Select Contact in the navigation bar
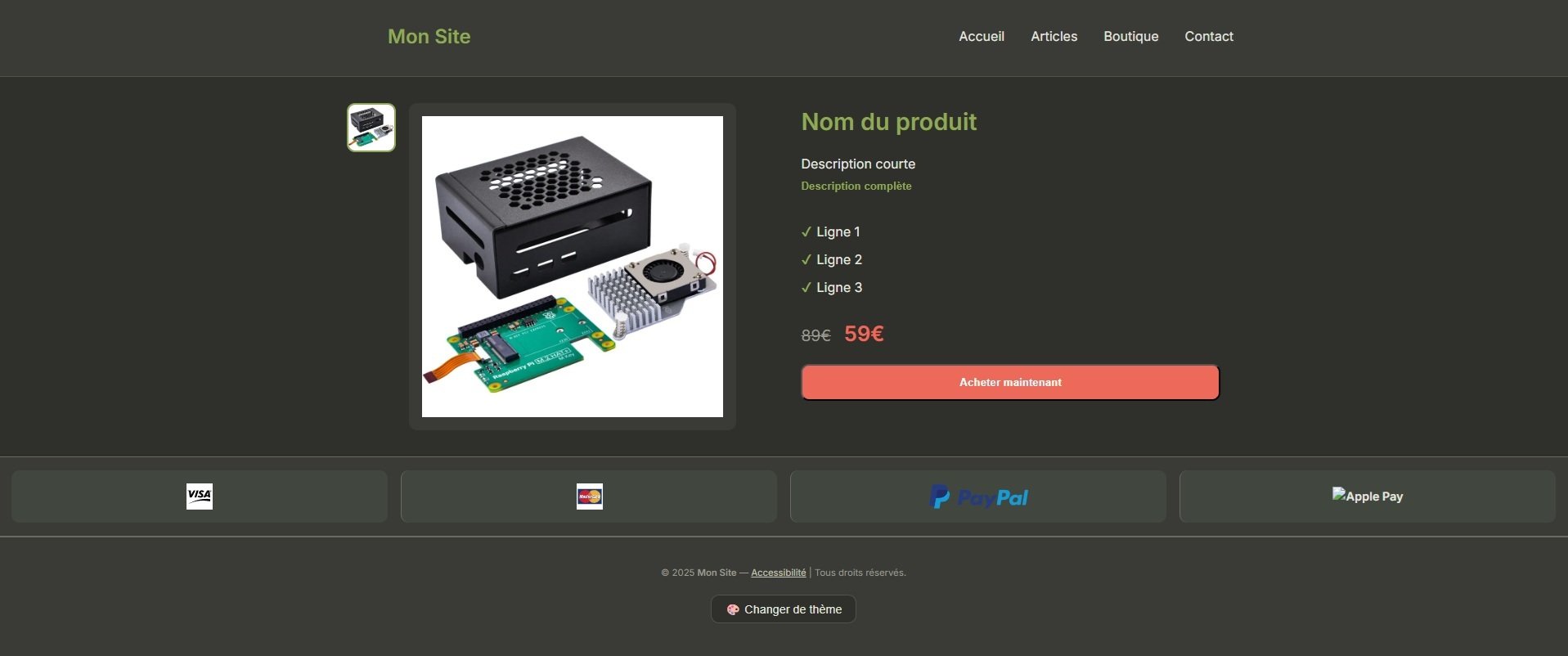Image resolution: width=1568 pixels, height=656 pixels. click(x=1209, y=36)
